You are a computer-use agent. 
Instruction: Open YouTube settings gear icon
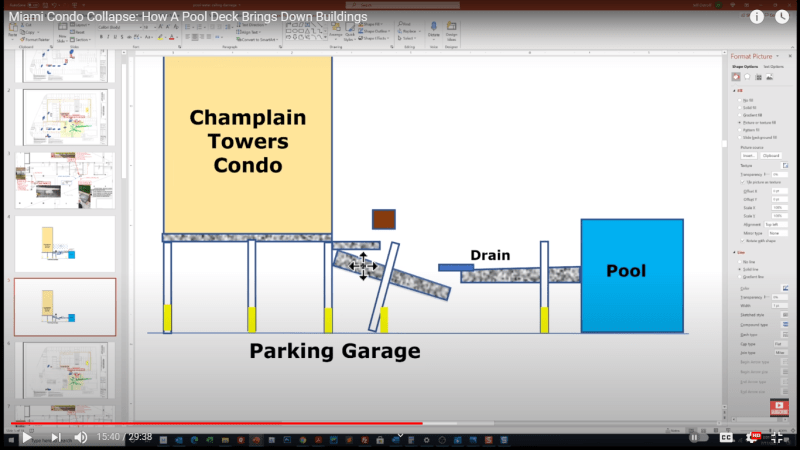753,437
